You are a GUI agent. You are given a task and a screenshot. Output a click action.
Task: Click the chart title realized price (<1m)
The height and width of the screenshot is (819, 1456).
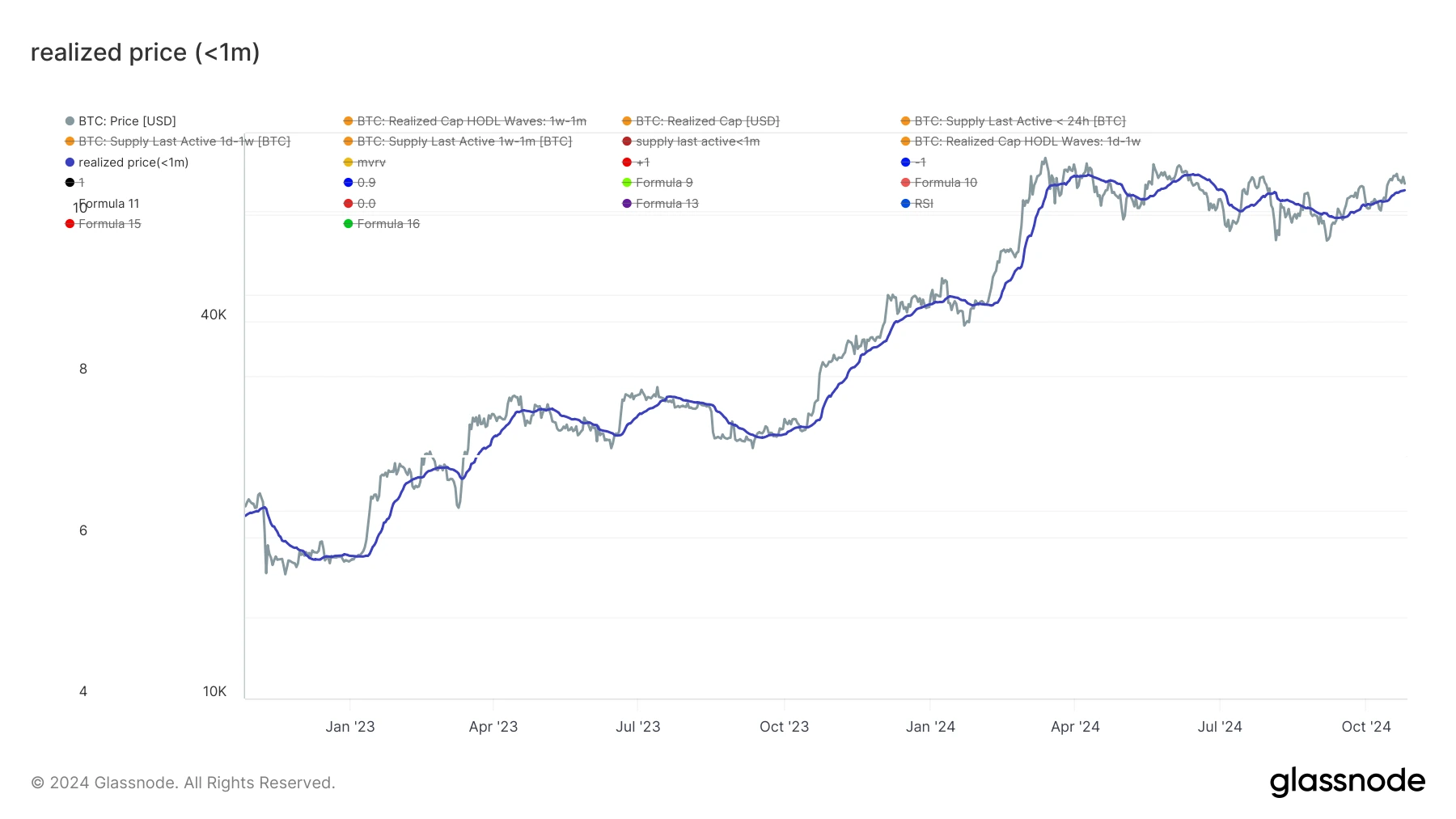tap(146, 53)
